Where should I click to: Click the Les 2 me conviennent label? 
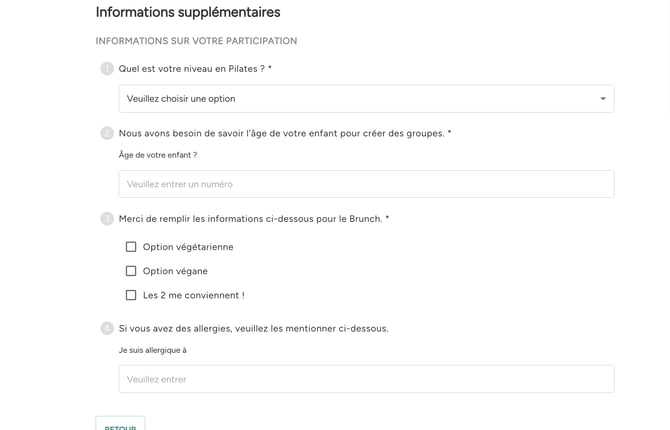click(194, 295)
